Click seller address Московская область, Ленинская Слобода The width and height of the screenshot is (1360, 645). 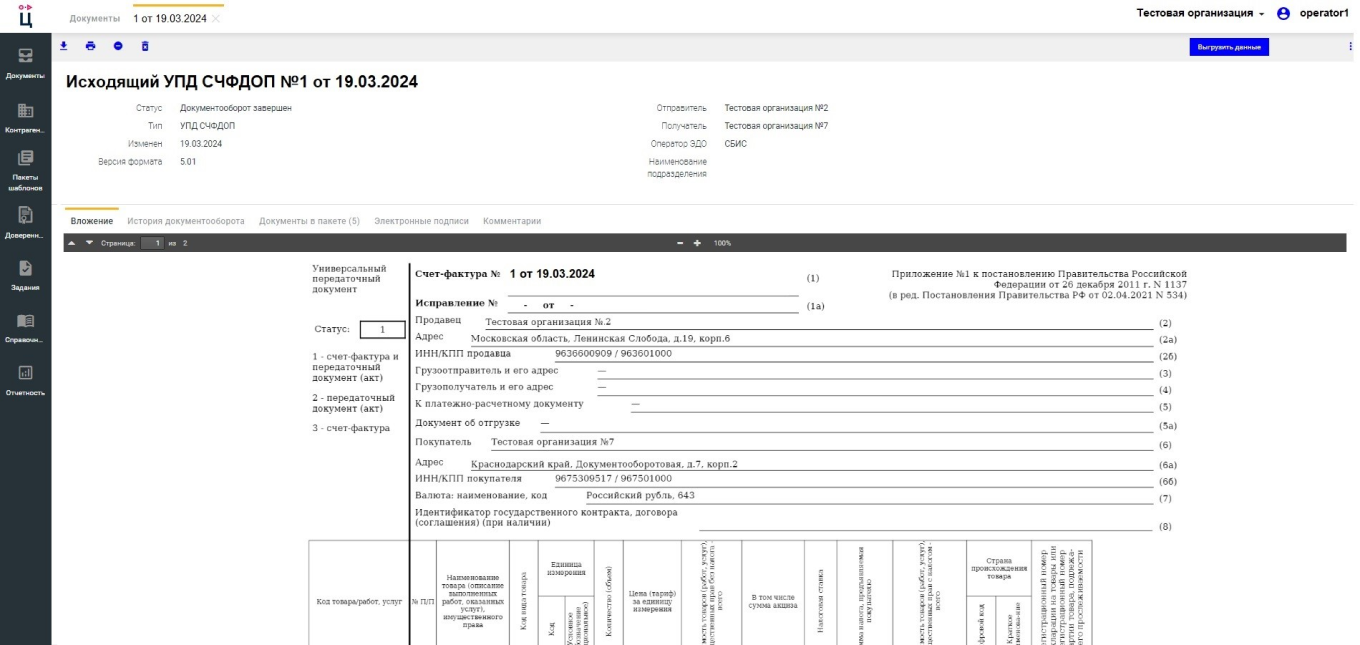[x=600, y=339]
